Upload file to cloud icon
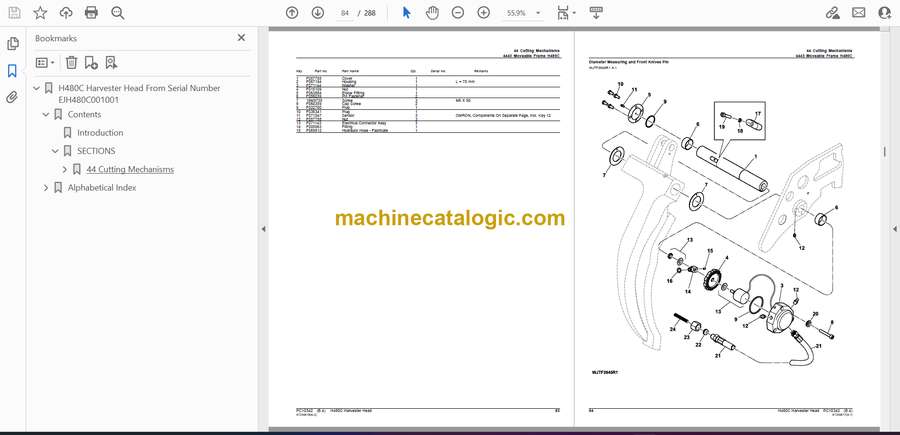900x435 pixels. click(x=66, y=13)
